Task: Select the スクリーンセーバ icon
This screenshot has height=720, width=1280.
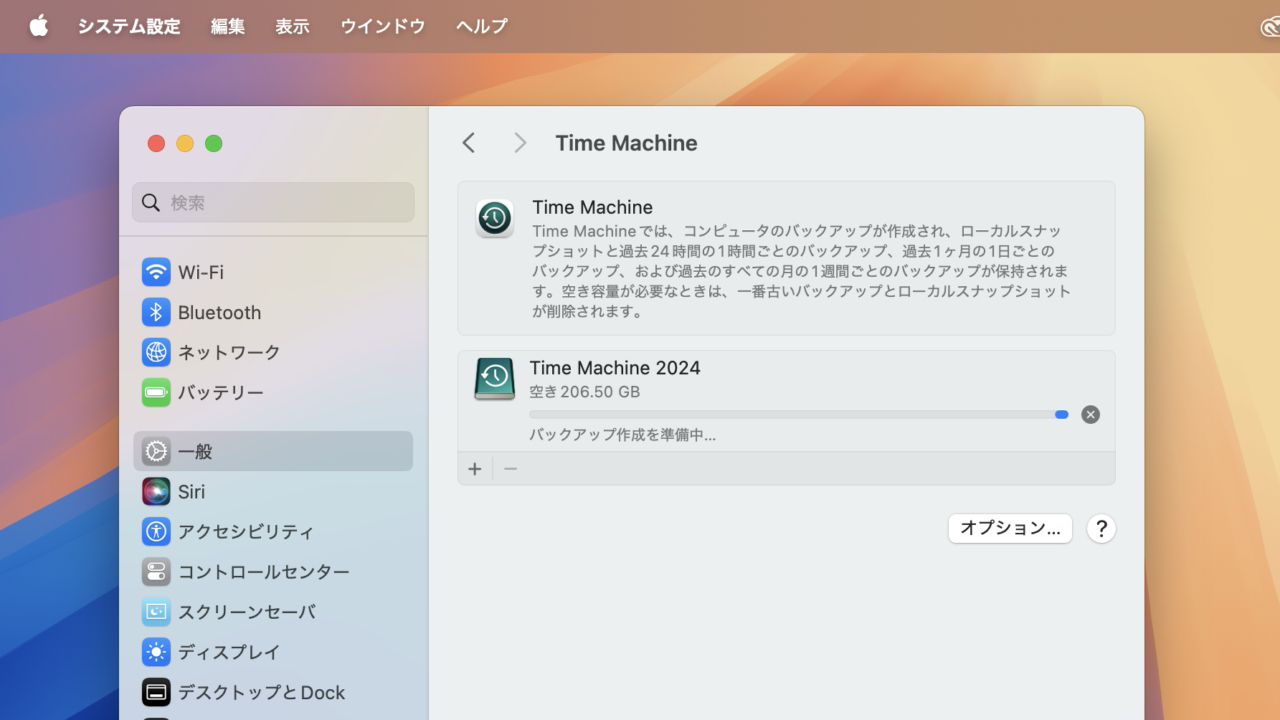Action: click(x=156, y=612)
